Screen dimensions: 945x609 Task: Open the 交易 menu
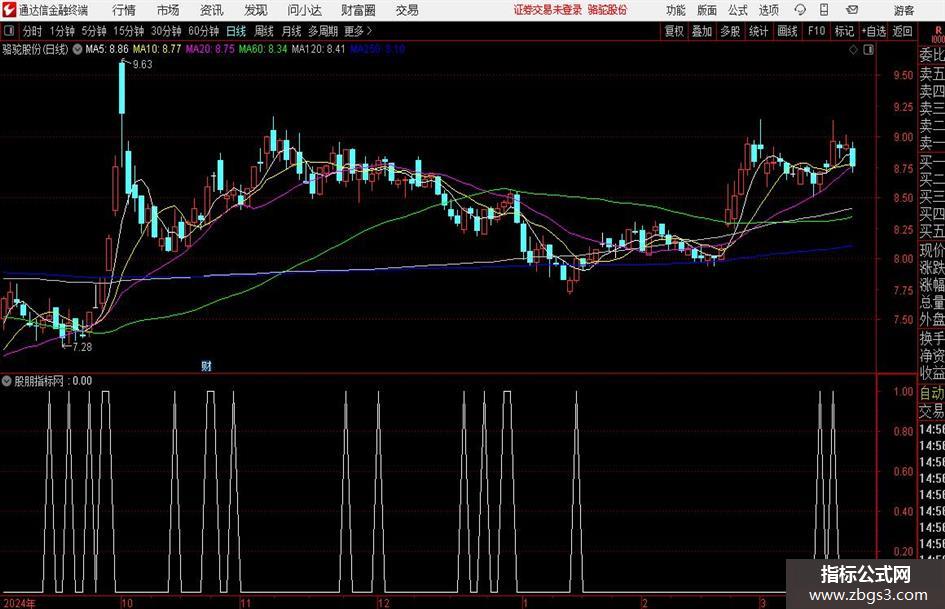click(407, 10)
